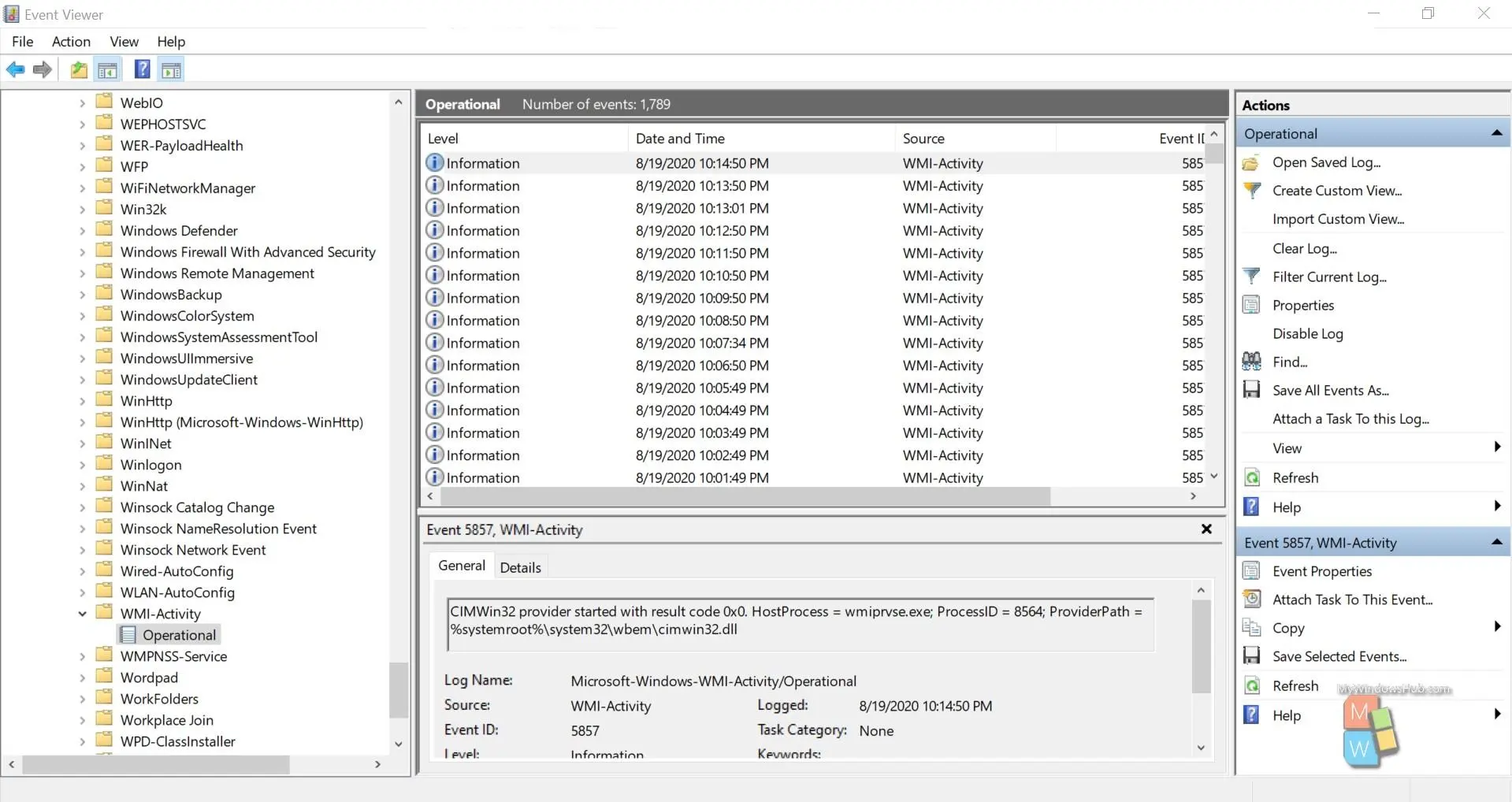Screen dimensions: 1512x802
Task: Expand the Windows Defender tree node
Action: point(82,231)
